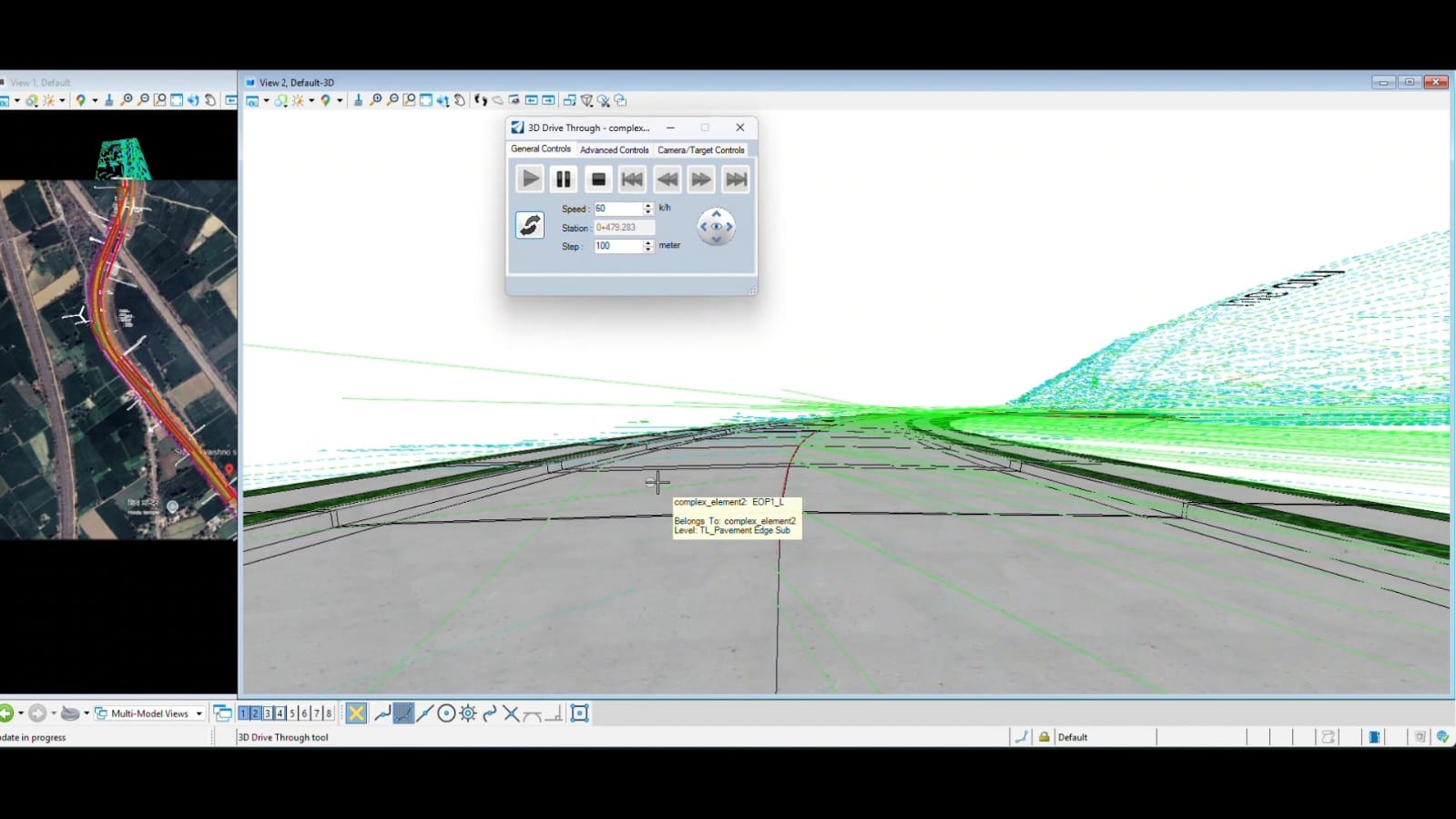Decrease step with spinner down arrow
The height and width of the screenshot is (819, 1456).
(x=648, y=250)
